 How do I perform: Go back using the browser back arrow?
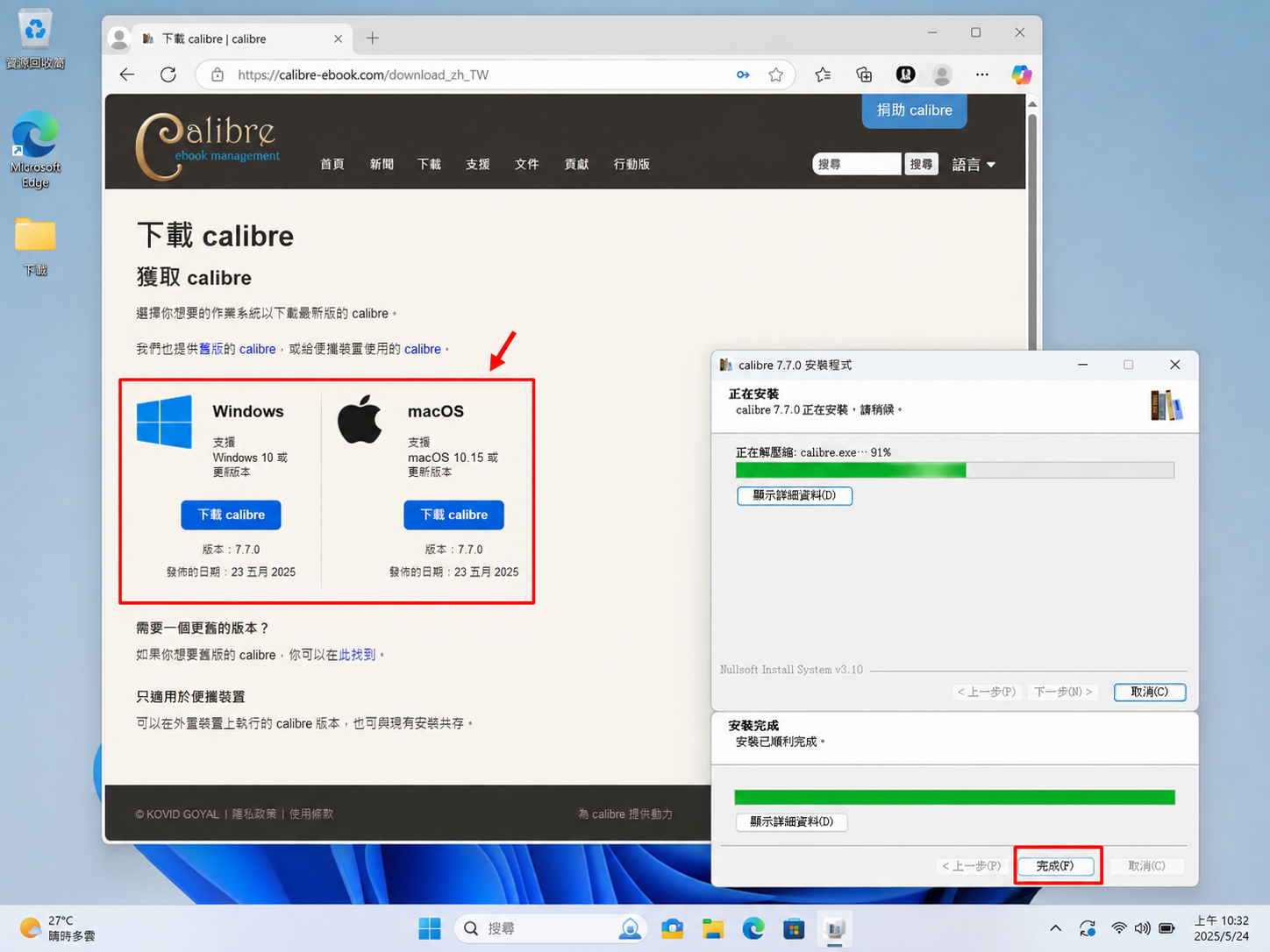click(x=127, y=75)
